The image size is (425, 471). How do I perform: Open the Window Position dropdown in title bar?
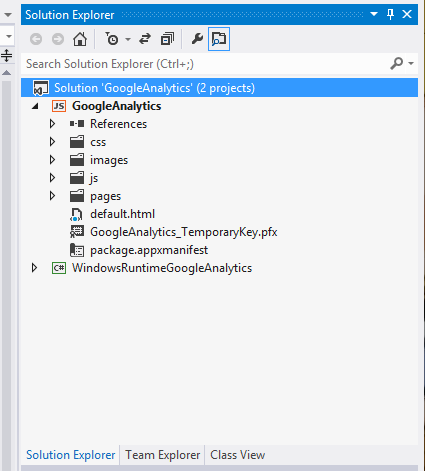click(374, 14)
